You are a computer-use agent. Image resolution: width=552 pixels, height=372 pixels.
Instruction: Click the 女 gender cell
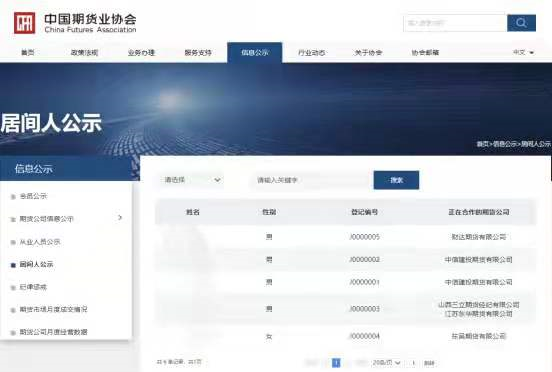click(269, 337)
